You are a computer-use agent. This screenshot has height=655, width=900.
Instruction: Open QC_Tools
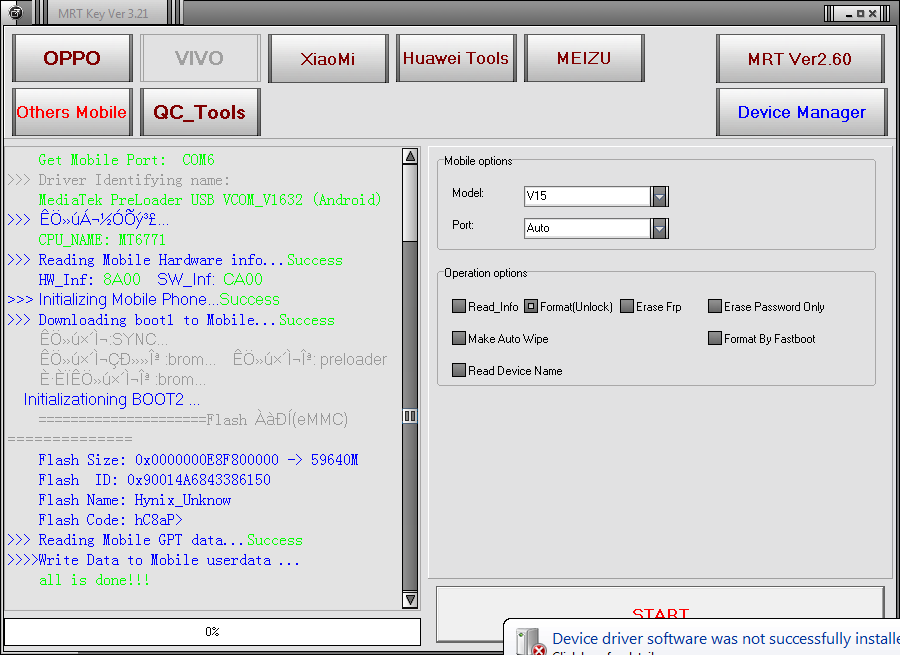click(x=200, y=112)
